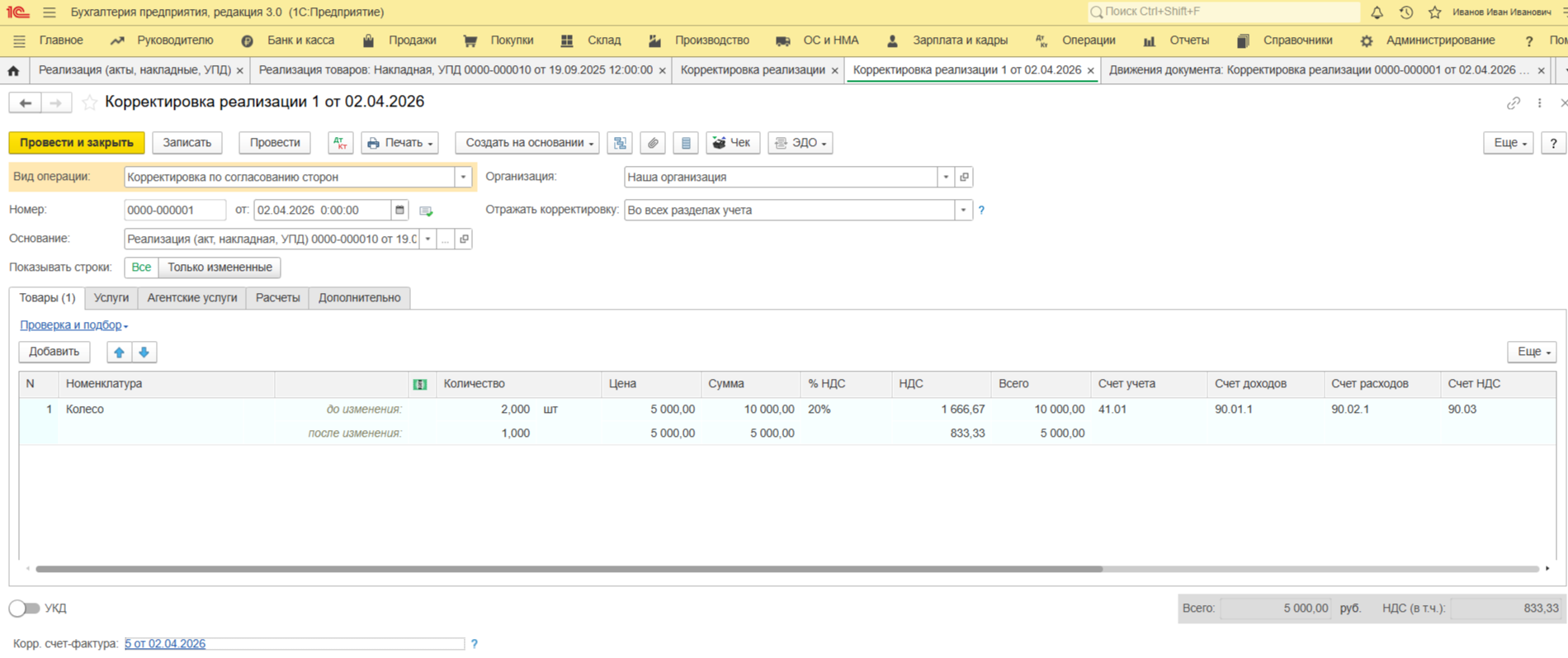Open correction invoice link 5 от 02.04.2026
The image size is (1568, 658).
coord(165,644)
